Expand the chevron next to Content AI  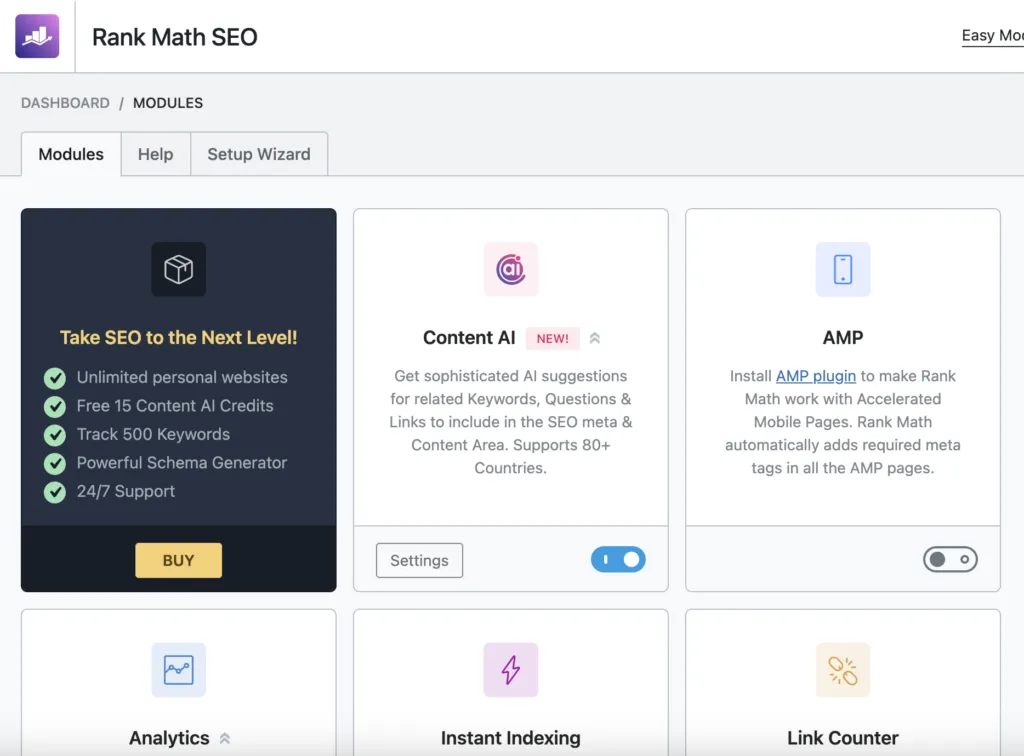point(595,338)
